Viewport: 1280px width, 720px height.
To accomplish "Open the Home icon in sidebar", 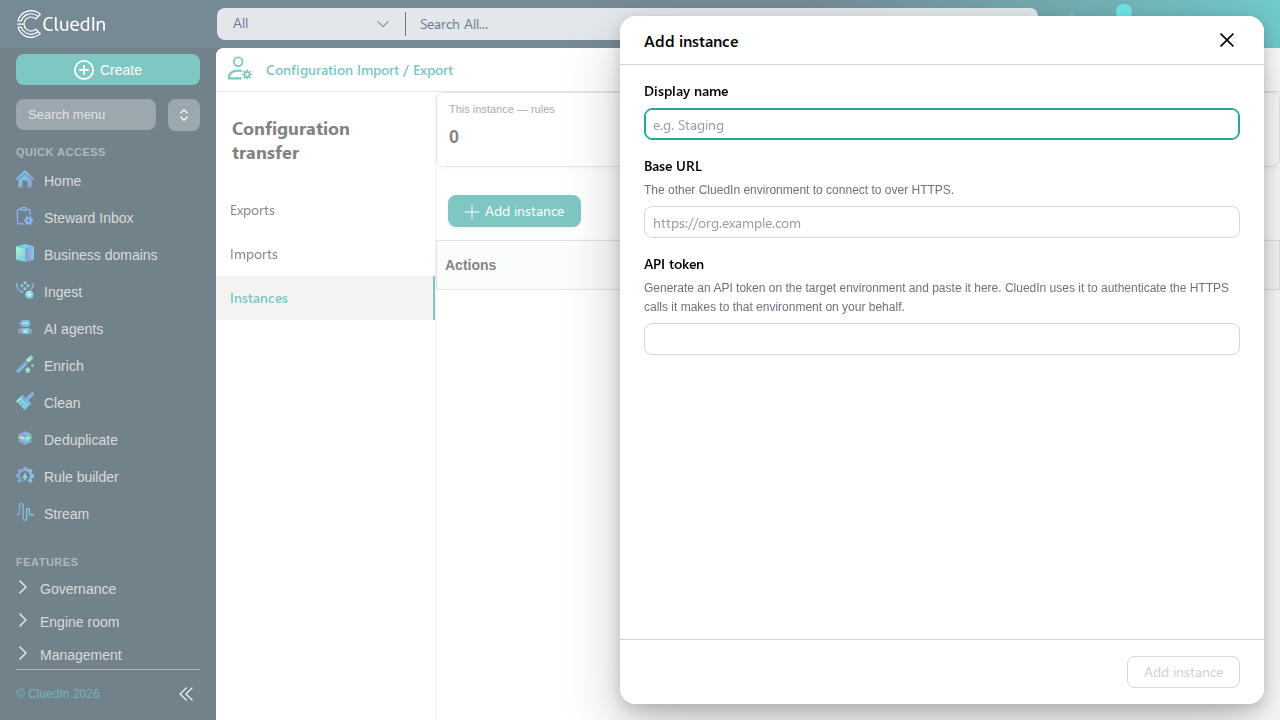I will coord(25,180).
